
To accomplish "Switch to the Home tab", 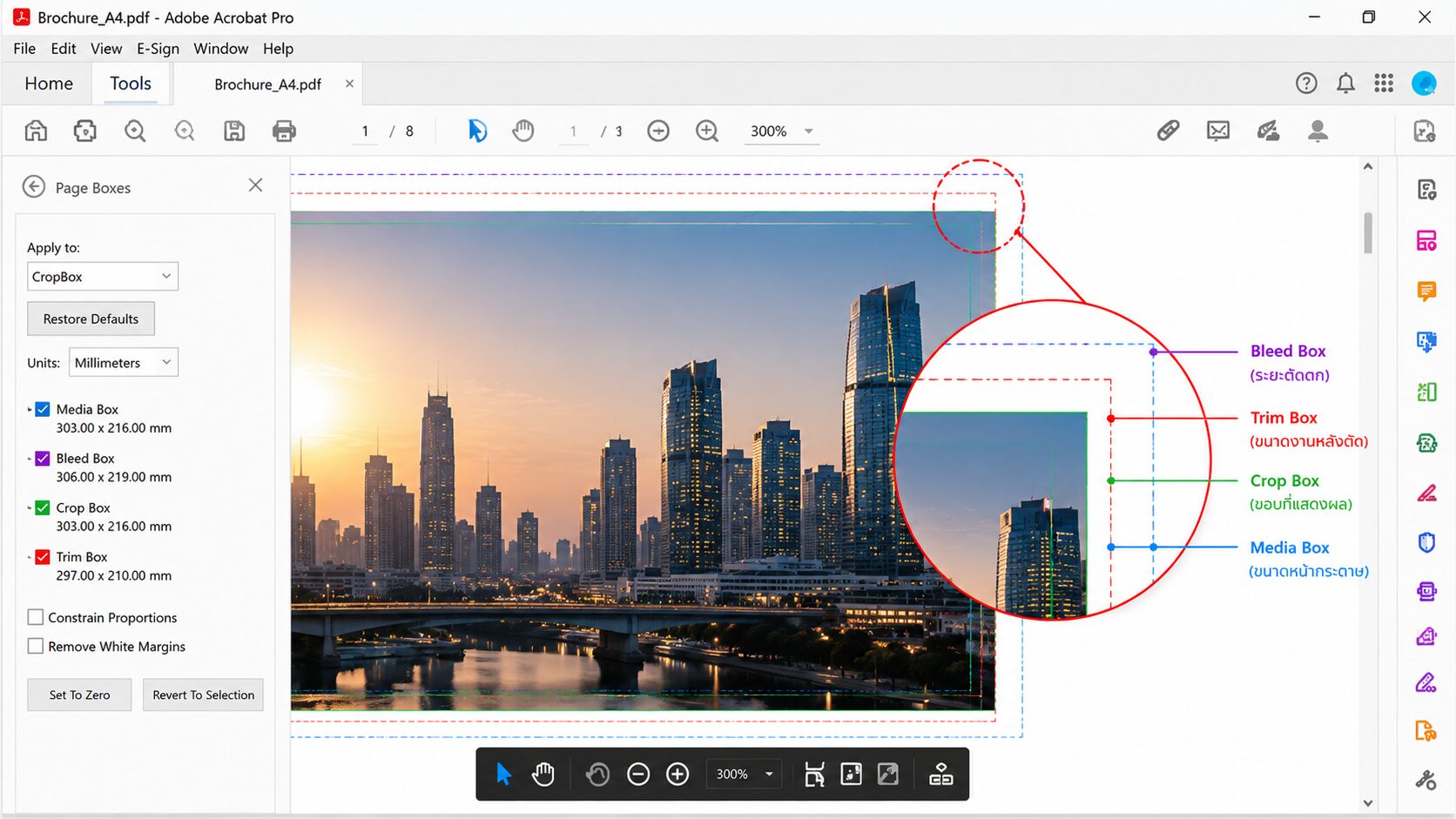I will (x=49, y=84).
